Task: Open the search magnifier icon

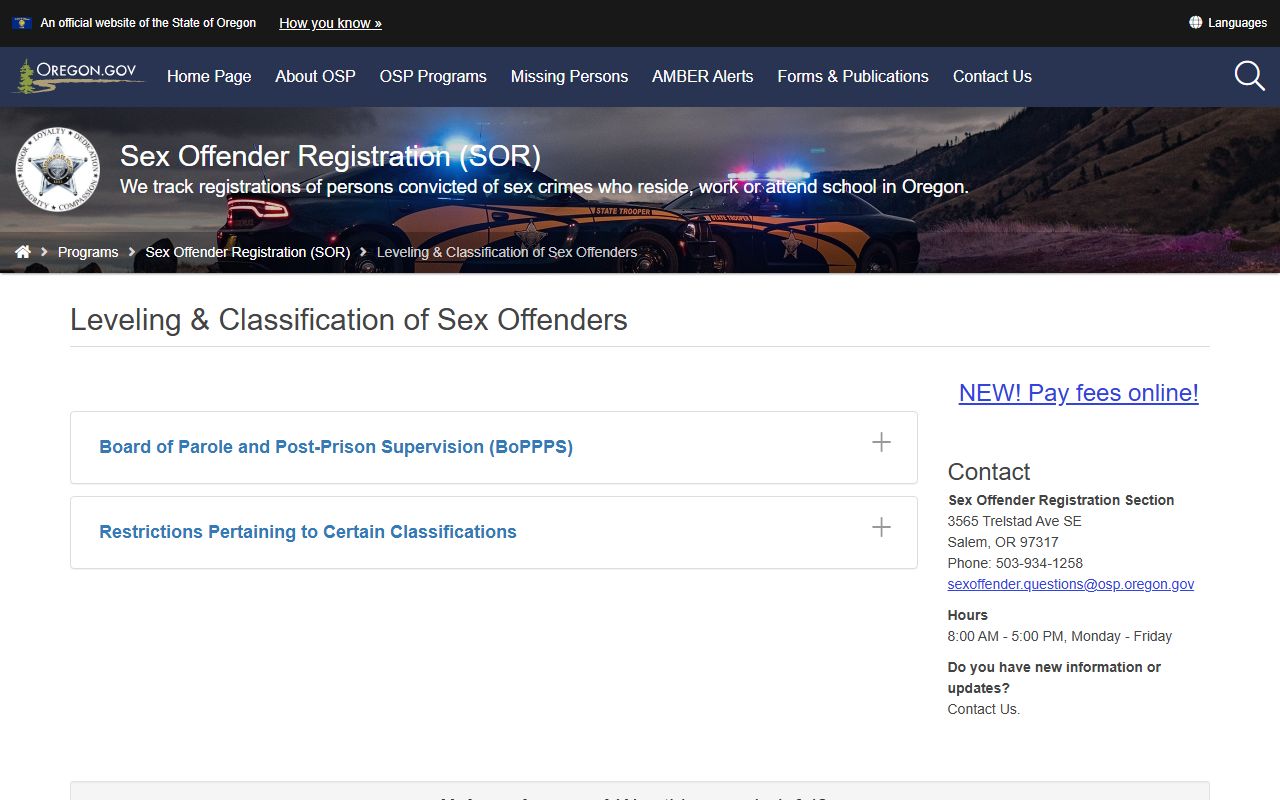Action: click(1250, 76)
